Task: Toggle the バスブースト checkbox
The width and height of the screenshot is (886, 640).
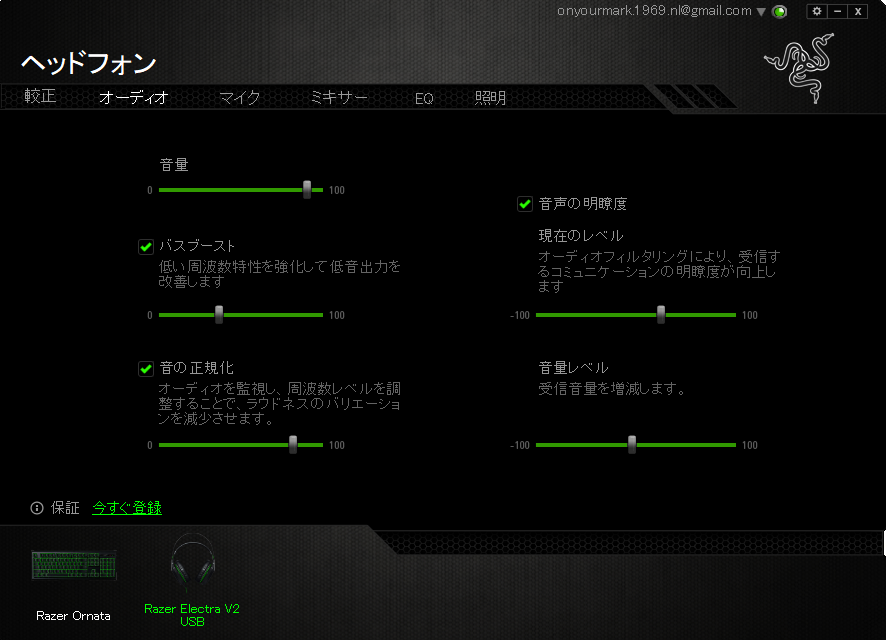Action: (146, 247)
